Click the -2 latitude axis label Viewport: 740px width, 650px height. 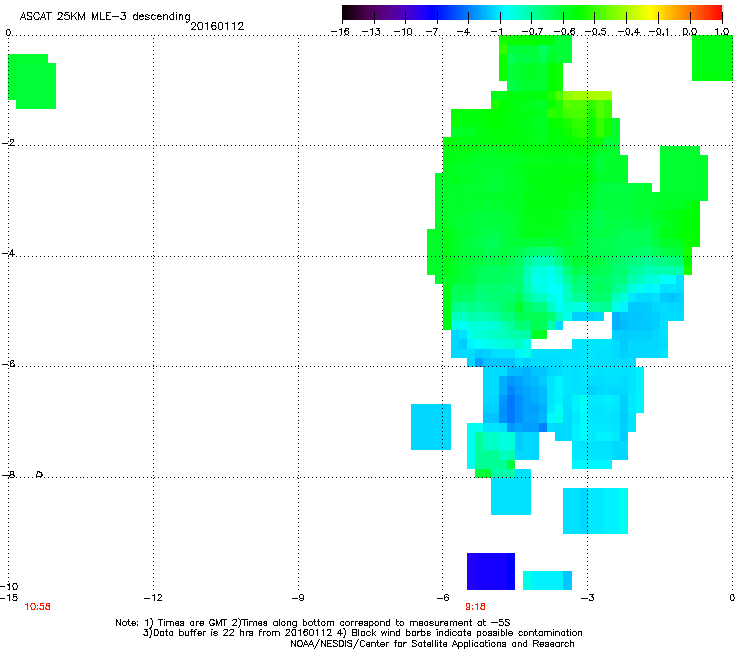click(x=8, y=143)
